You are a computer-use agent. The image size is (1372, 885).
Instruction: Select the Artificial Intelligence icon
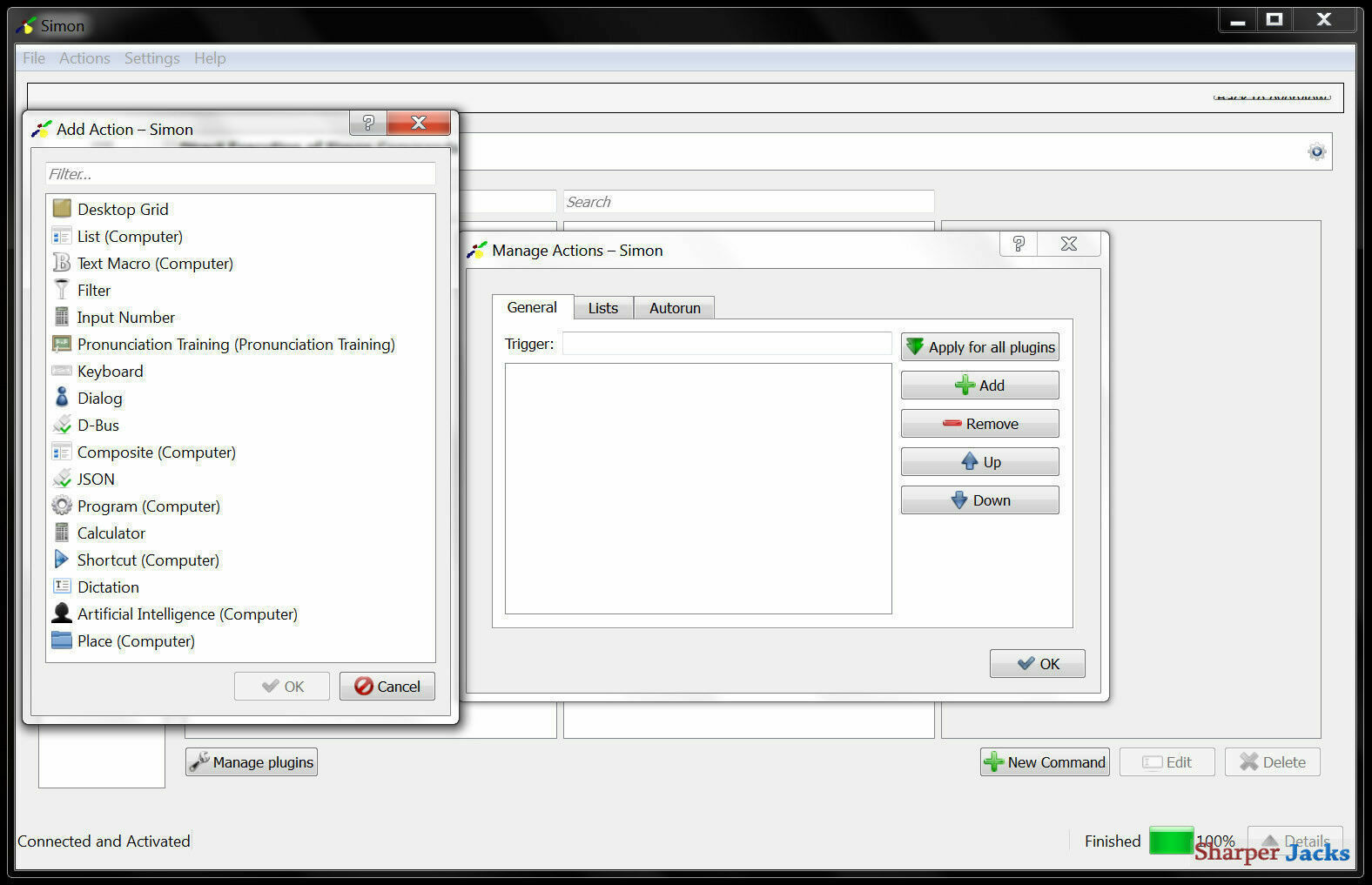click(62, 613)
